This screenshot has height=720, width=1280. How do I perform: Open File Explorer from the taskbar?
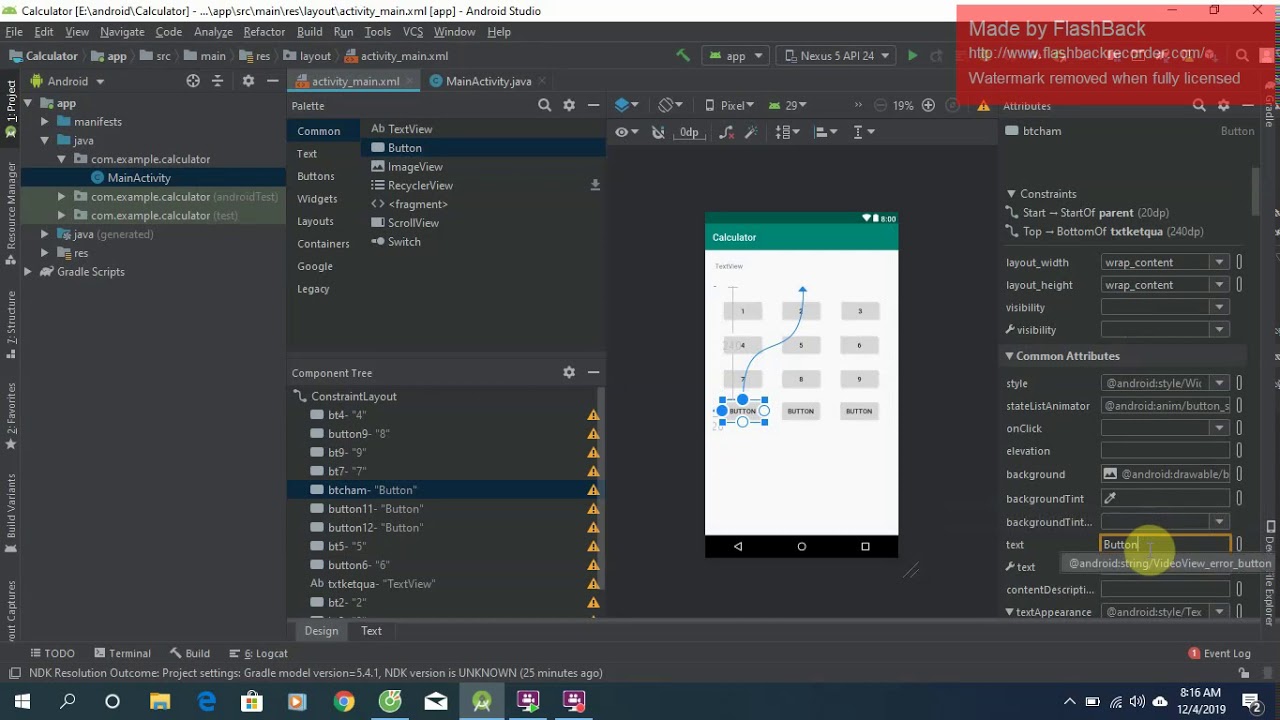point(160,701)
